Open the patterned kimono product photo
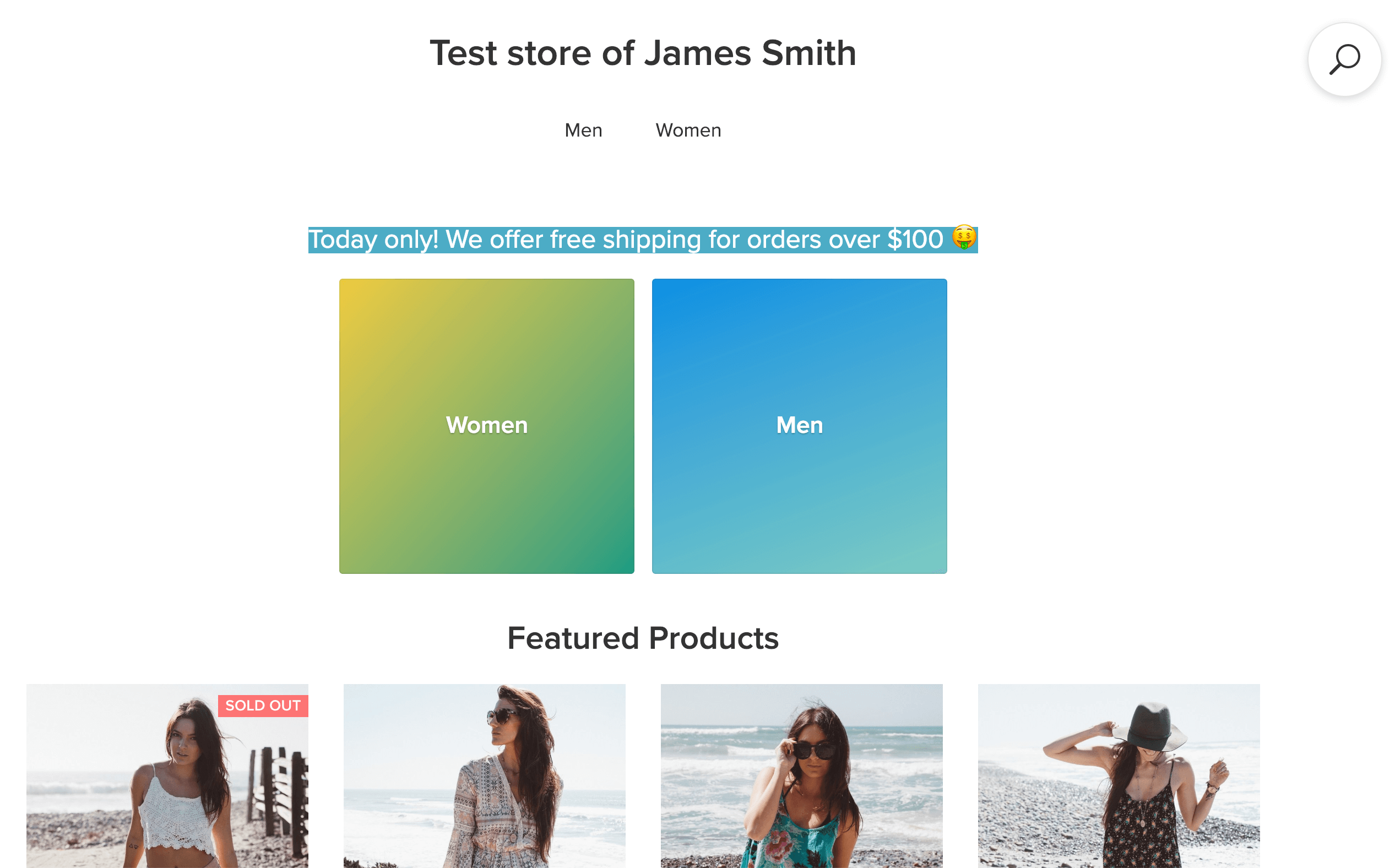 [x=485, y=775]
